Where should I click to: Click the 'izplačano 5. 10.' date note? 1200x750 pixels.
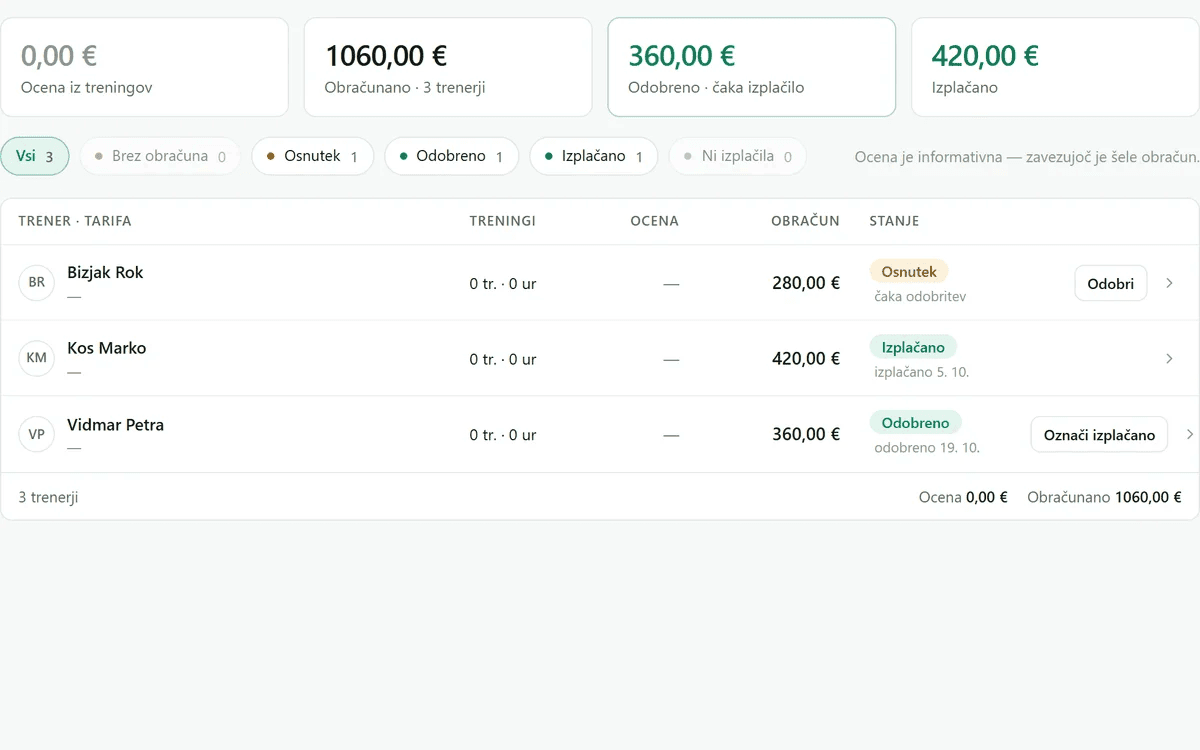[x=922, y=372]
